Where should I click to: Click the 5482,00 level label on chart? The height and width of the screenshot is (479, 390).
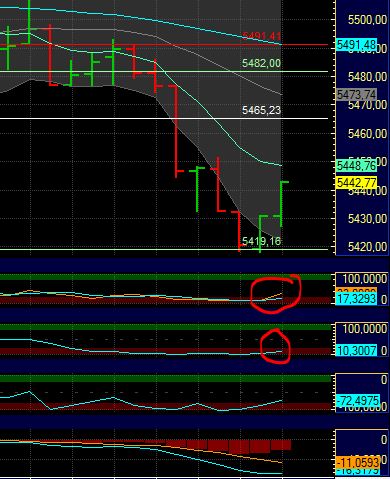(261, 63)
